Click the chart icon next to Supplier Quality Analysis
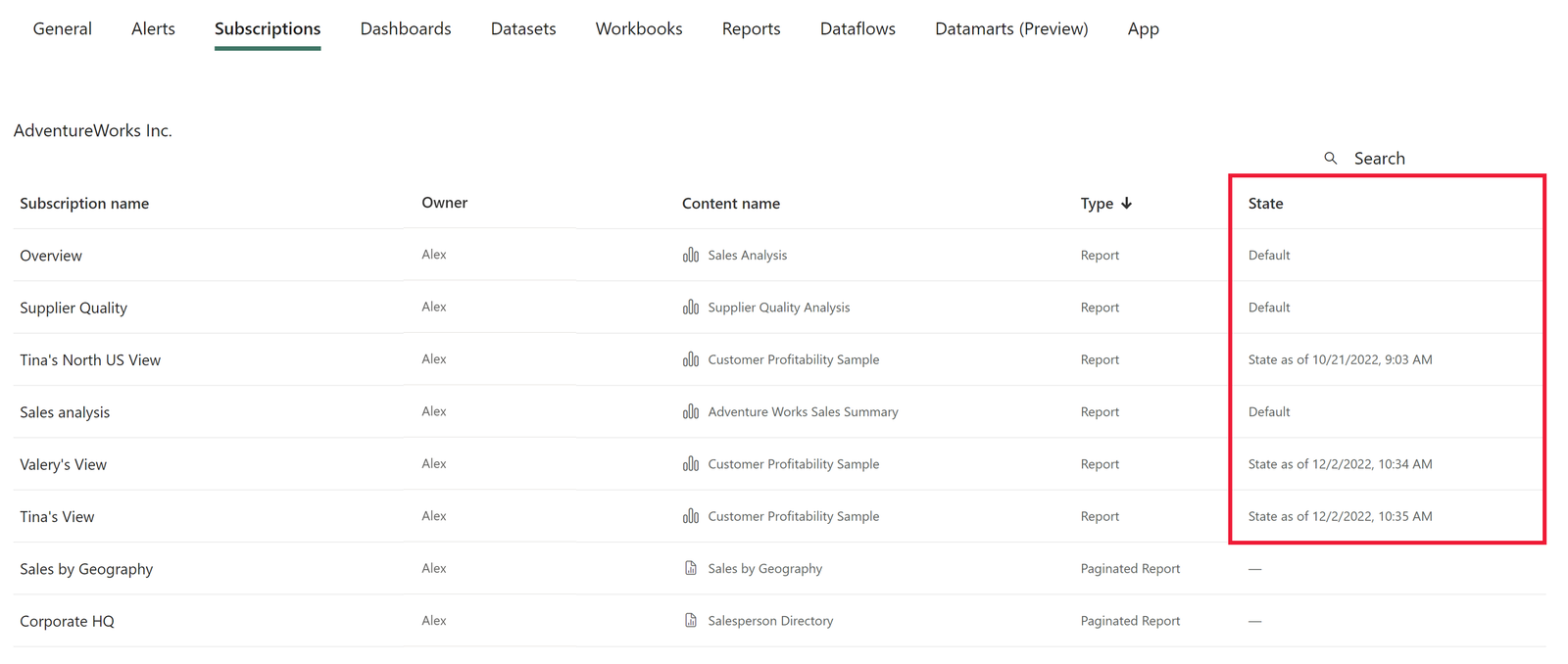This screenshot has height=664, width=1568. pos(691,307)
